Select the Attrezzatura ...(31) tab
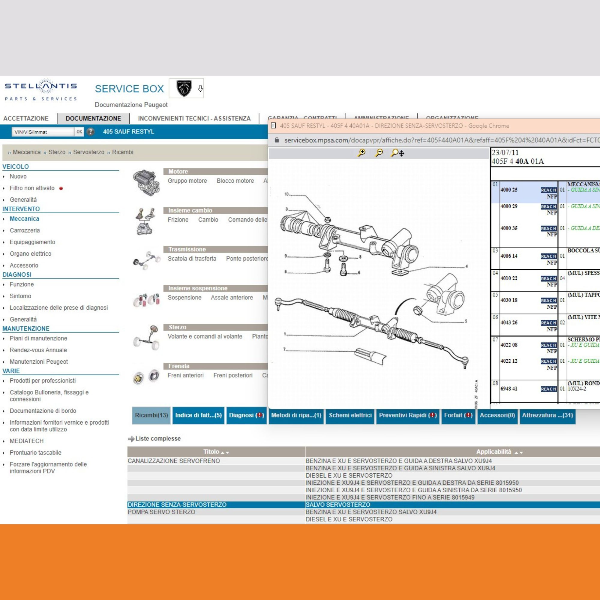Image resolution: width=600 pixels, height=600 pixels. [547, 416]
